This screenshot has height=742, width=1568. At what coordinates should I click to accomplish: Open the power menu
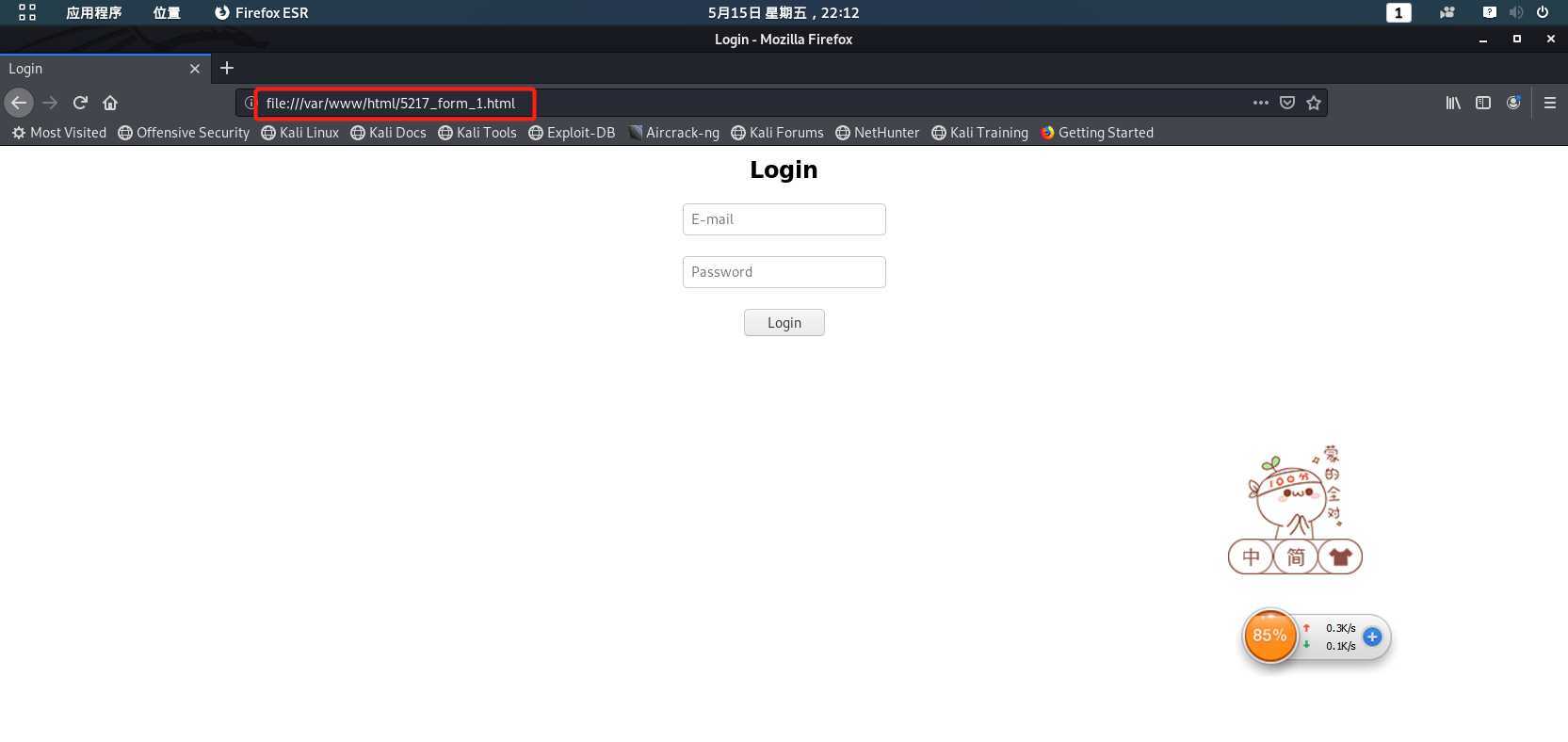1543,12
